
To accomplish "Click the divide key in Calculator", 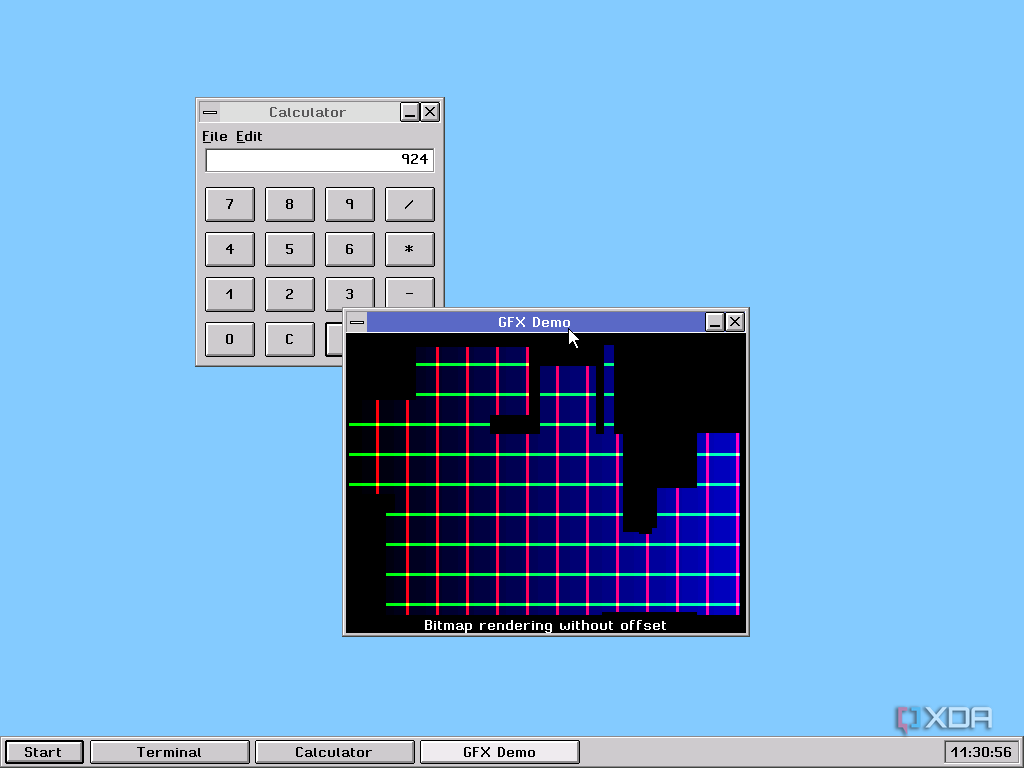I will (410, 204).
